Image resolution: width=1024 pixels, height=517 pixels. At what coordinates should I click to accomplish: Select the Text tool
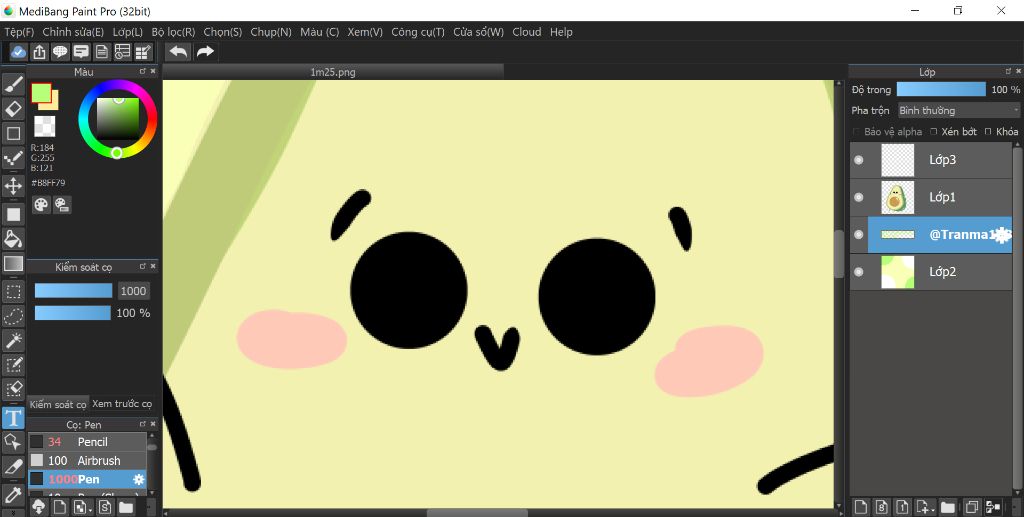click(13, 418)
